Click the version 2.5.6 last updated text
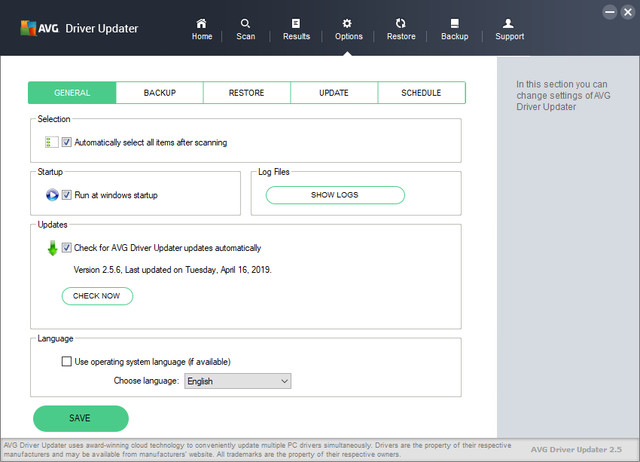Screen dimensions: 640x462 (172, 270)
